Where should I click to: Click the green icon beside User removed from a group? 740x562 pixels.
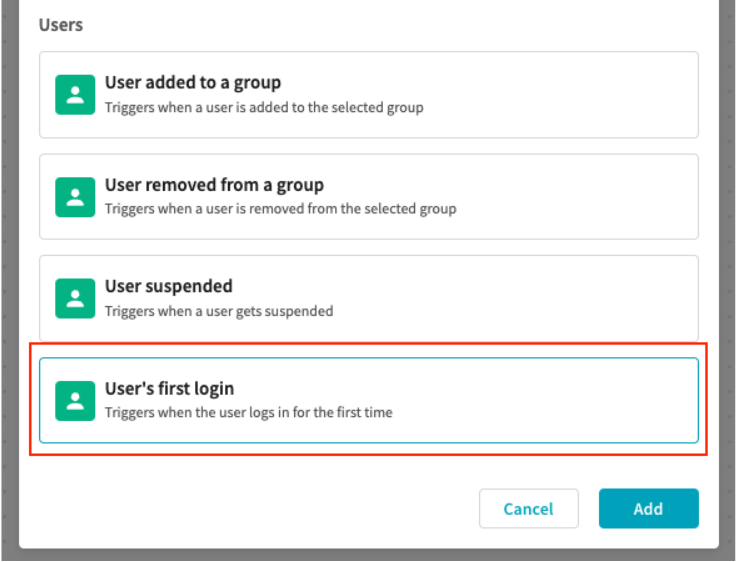pyautogui.click(x=74, y=197)
